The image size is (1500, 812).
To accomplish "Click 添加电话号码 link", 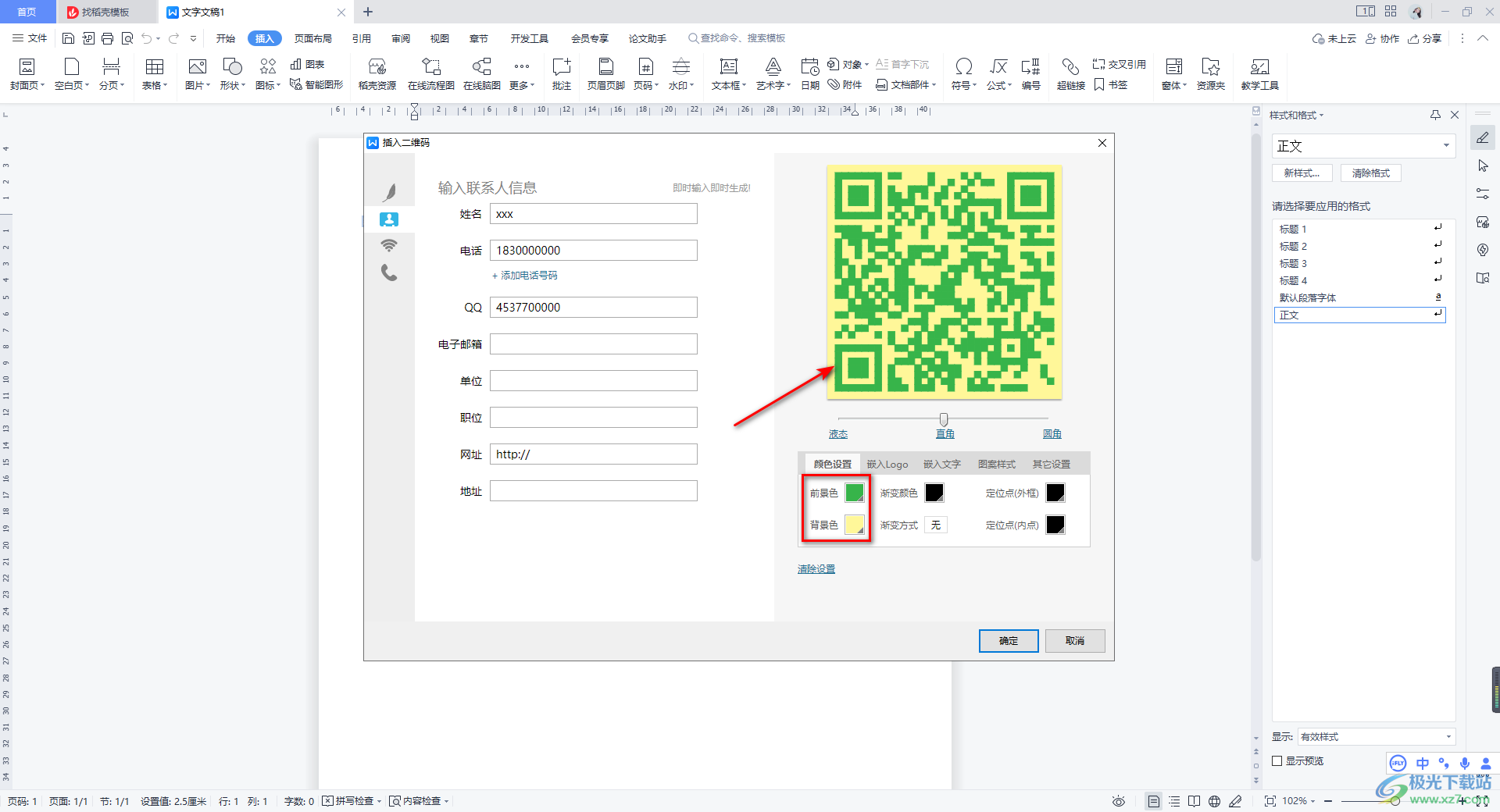I will (x=524, y=276).
